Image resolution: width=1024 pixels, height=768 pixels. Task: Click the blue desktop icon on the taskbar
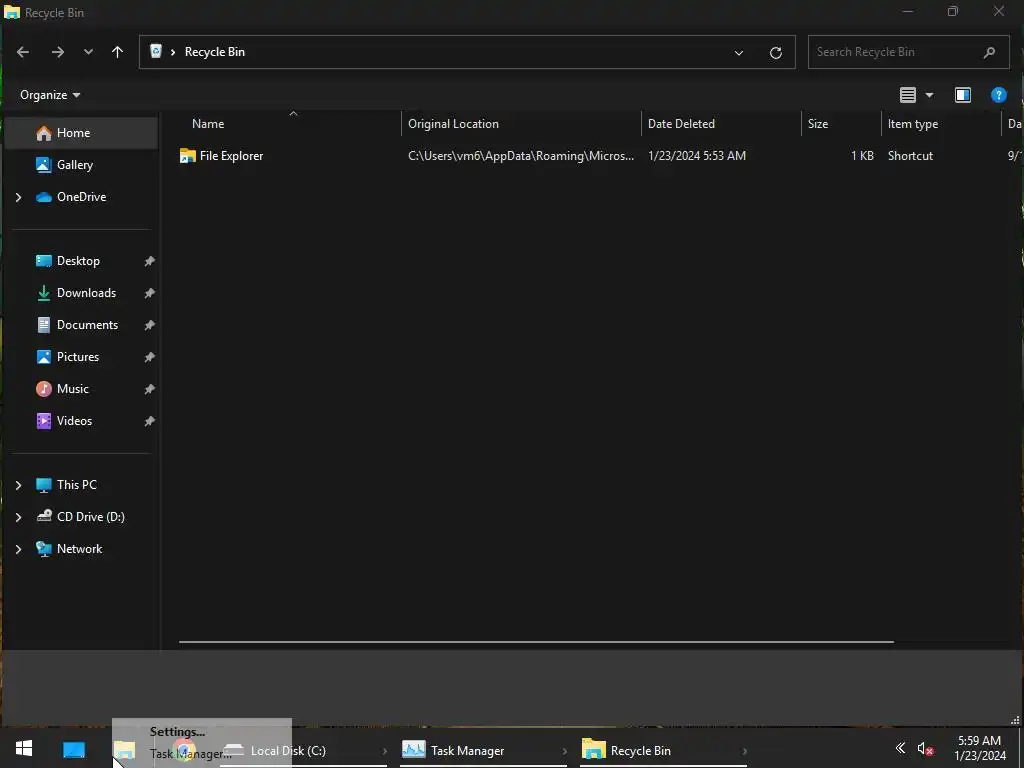pos(74,750)
